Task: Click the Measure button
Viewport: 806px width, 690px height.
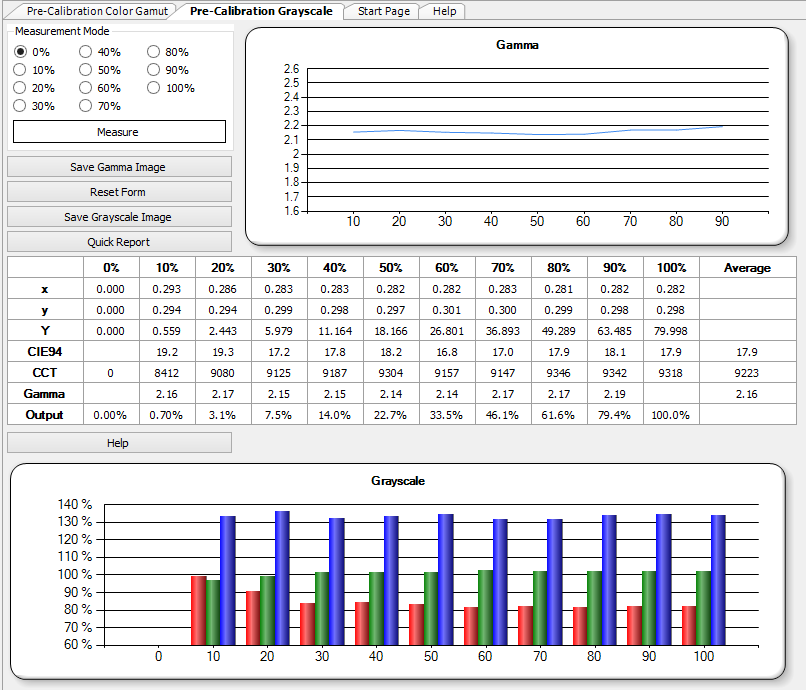Action: point(119,132)
